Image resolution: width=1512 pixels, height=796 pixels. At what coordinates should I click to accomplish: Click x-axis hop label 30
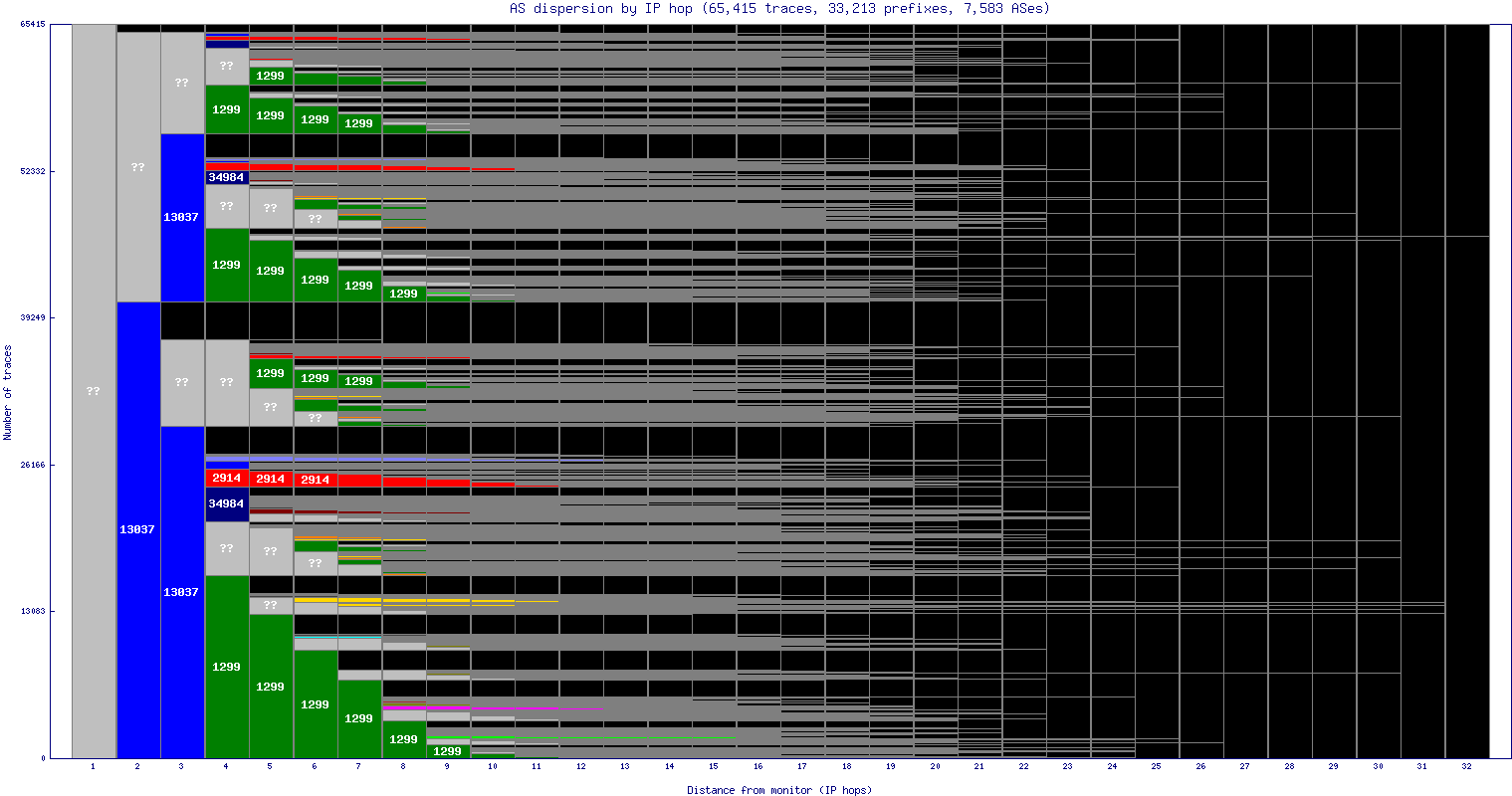1378,767
